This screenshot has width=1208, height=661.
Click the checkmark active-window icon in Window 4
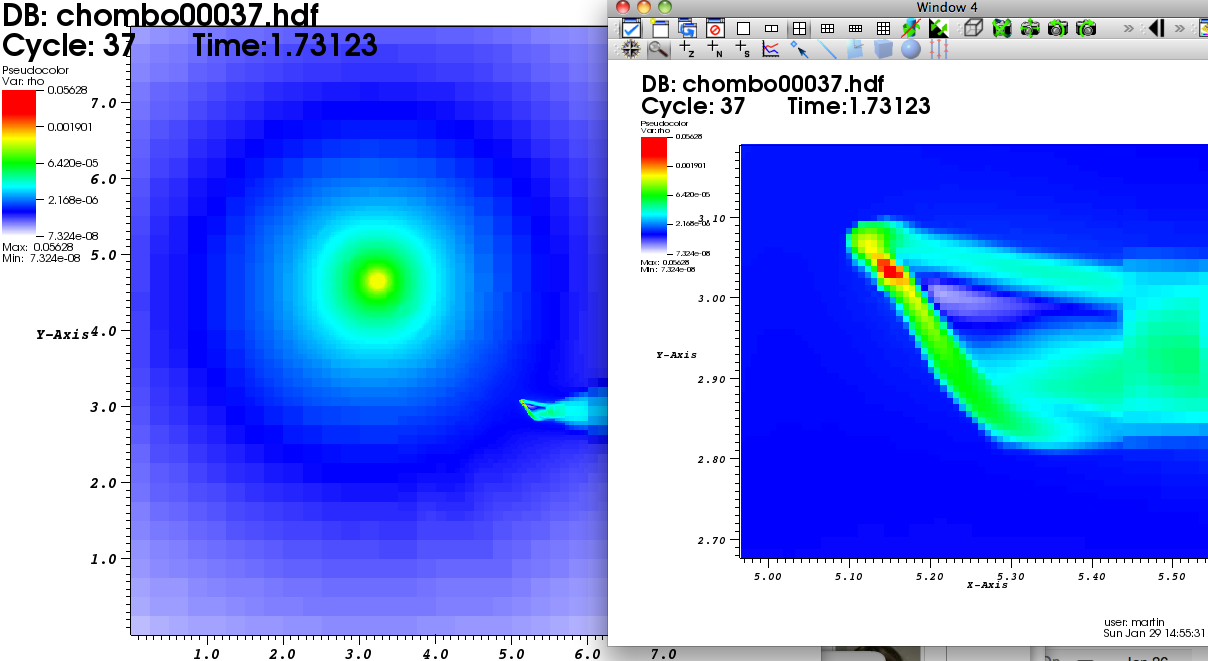631,27
